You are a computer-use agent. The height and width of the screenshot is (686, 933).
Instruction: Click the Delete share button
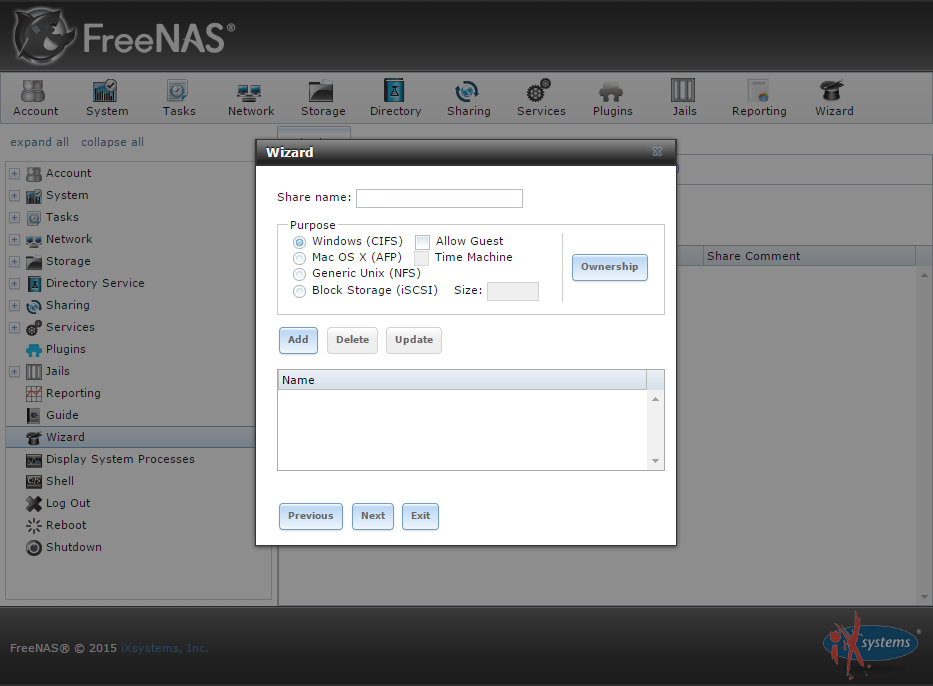click(352, 340)
